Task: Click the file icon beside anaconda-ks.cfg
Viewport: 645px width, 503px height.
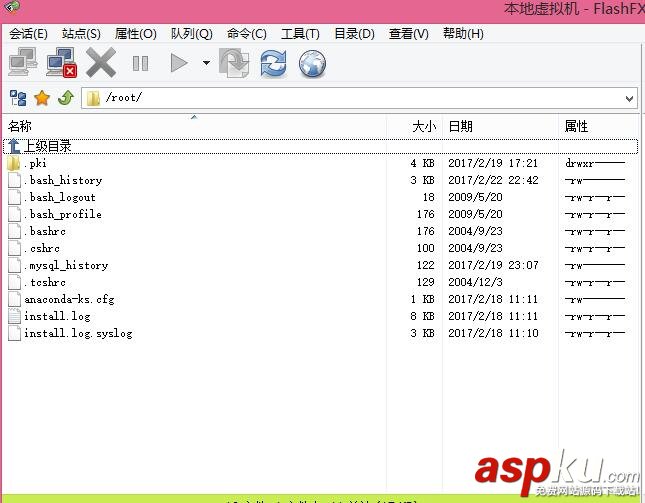Action: (x=14, y=299)
